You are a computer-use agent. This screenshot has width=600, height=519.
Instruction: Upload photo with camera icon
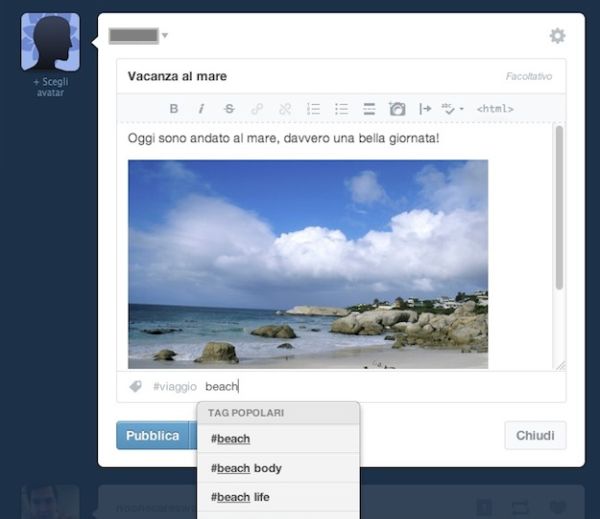click(x=397, y=109)
